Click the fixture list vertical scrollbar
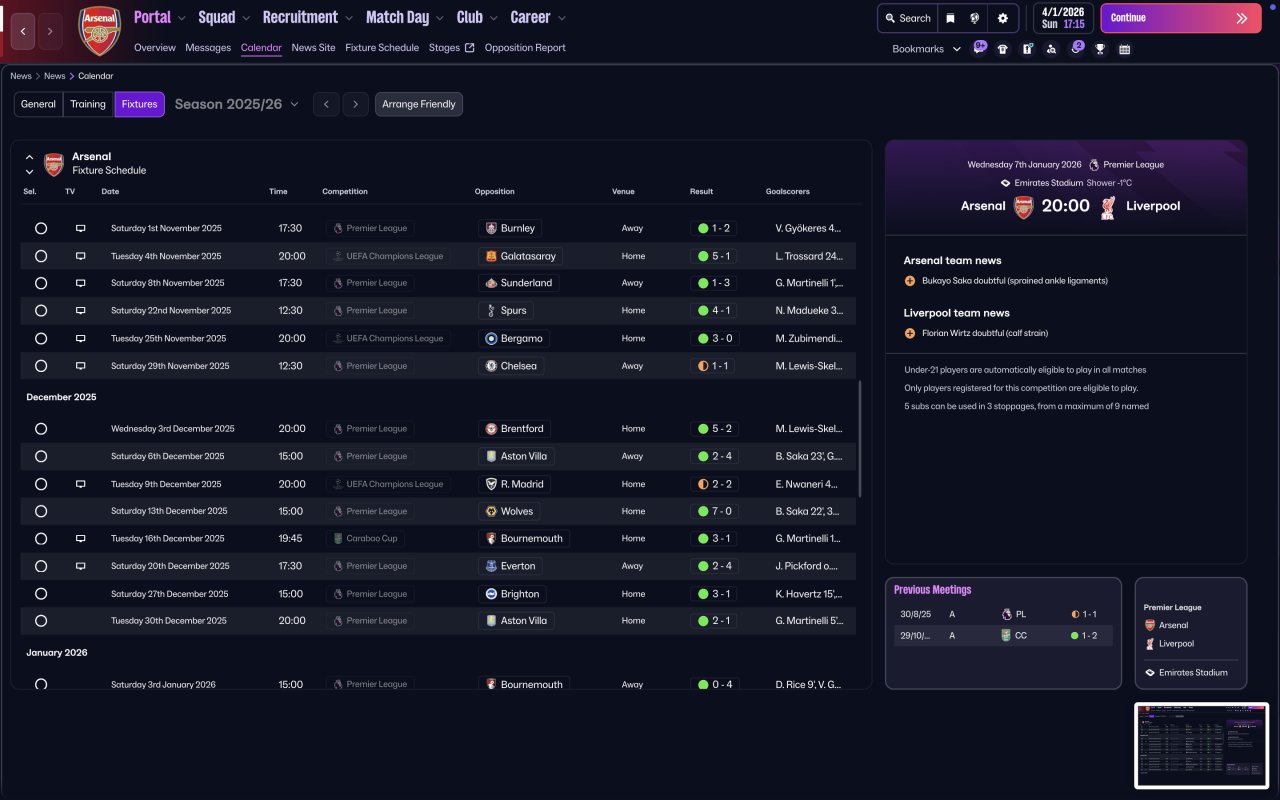1280x800 pixels. pos(860,438)
